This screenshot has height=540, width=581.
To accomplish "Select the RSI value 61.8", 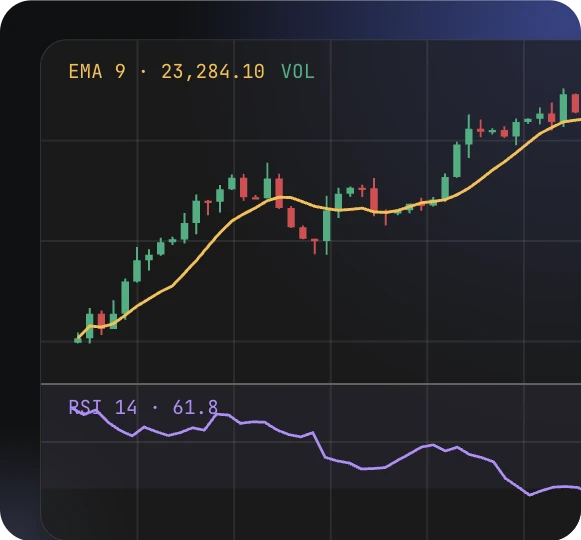I will pos(195,407).
